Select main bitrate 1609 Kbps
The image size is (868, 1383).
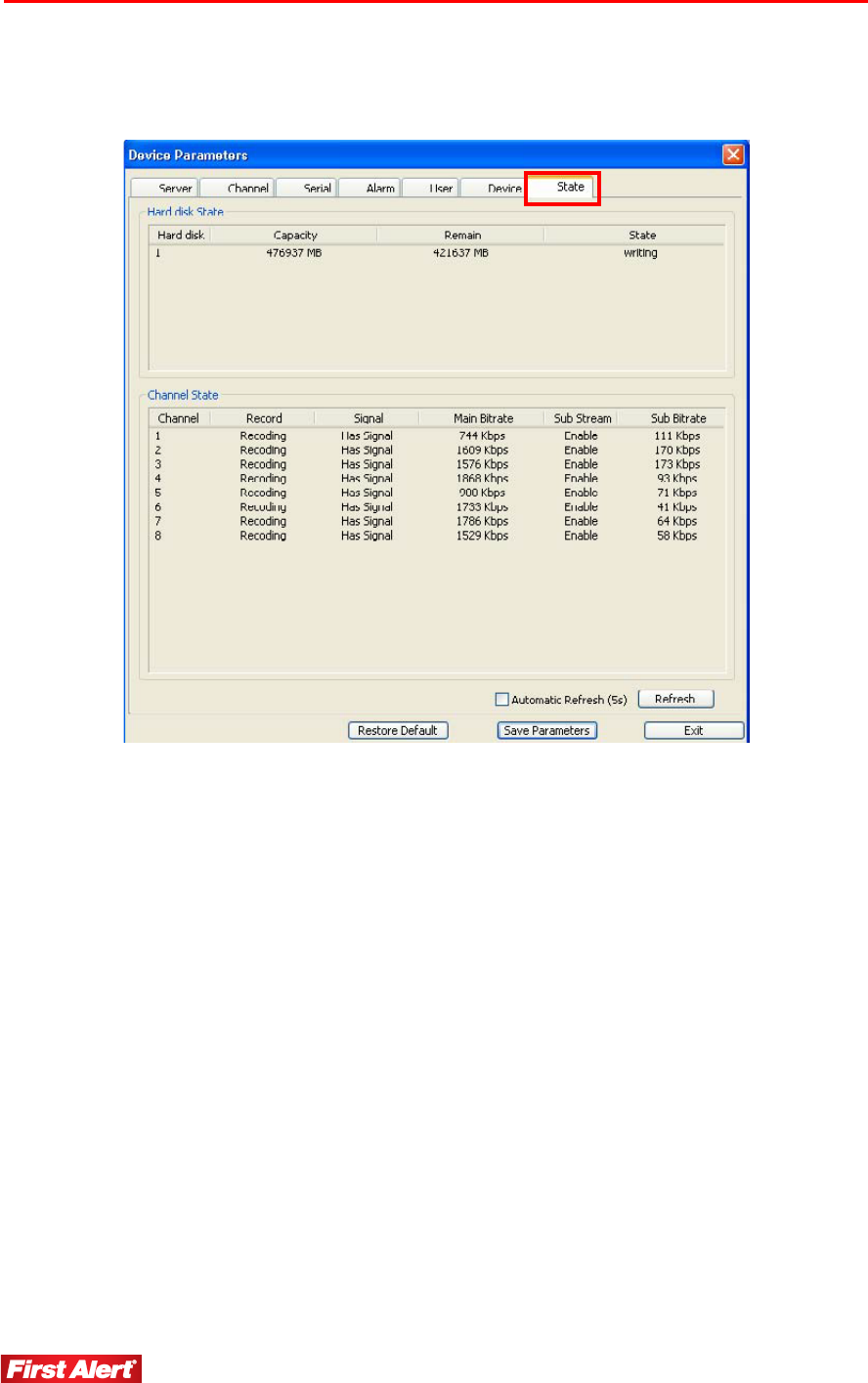click(482, 451)
